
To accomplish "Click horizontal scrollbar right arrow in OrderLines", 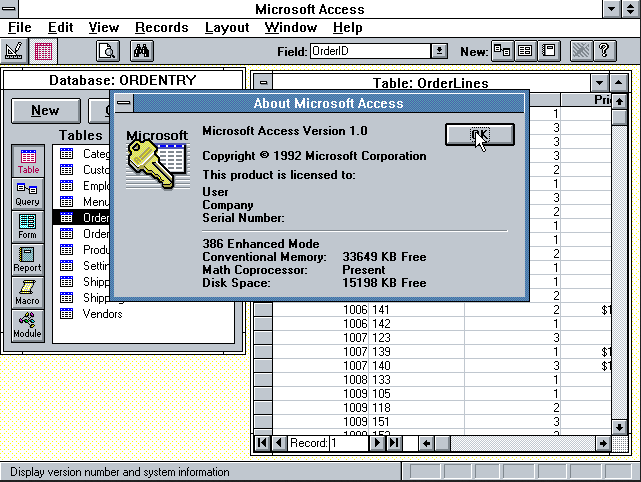I will 603,443.
